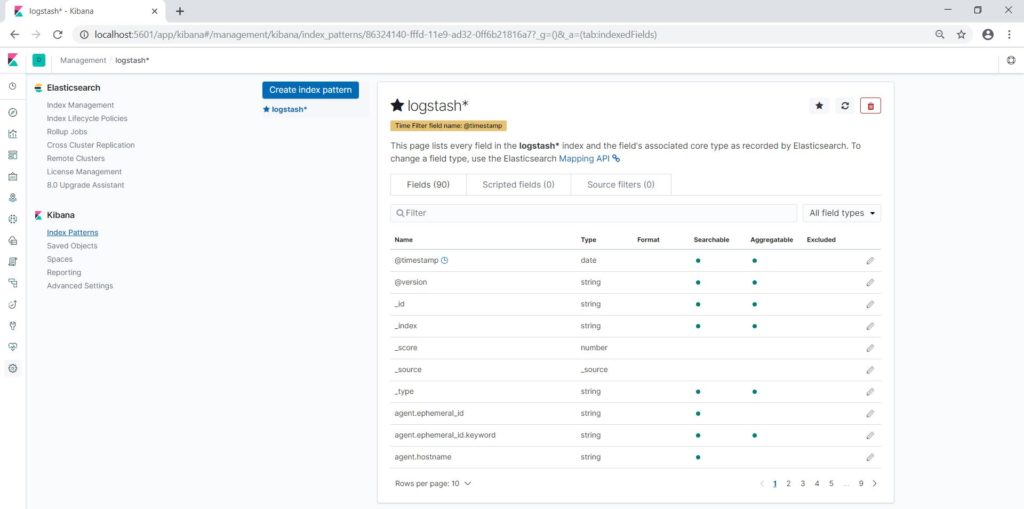Expand the Rows per page selector
Image resolution: width=1024 pixels, height=509 pixels.
pyautogui.click(x=433, y=483)
